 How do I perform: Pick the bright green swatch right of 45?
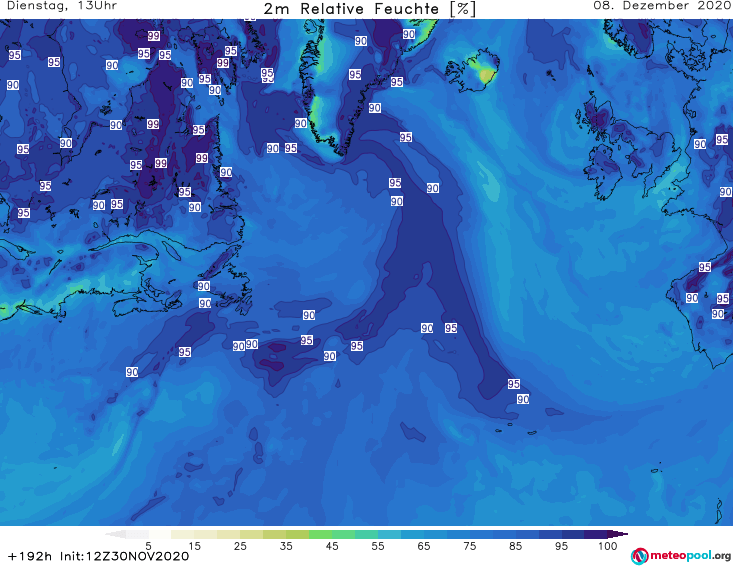click(344, 534)
